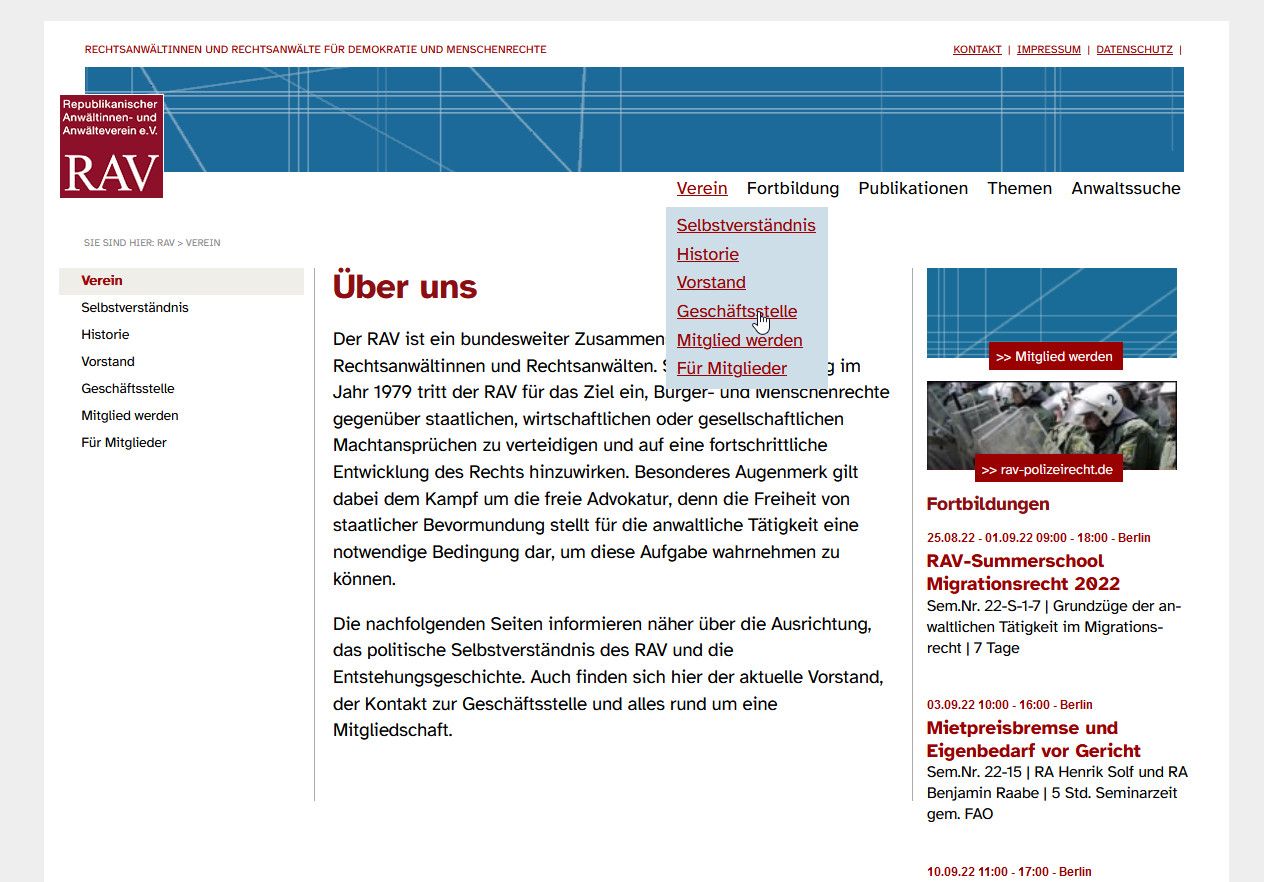Open the KONTAKT page
Screen dimensions: 1264x882
[976, 49]
